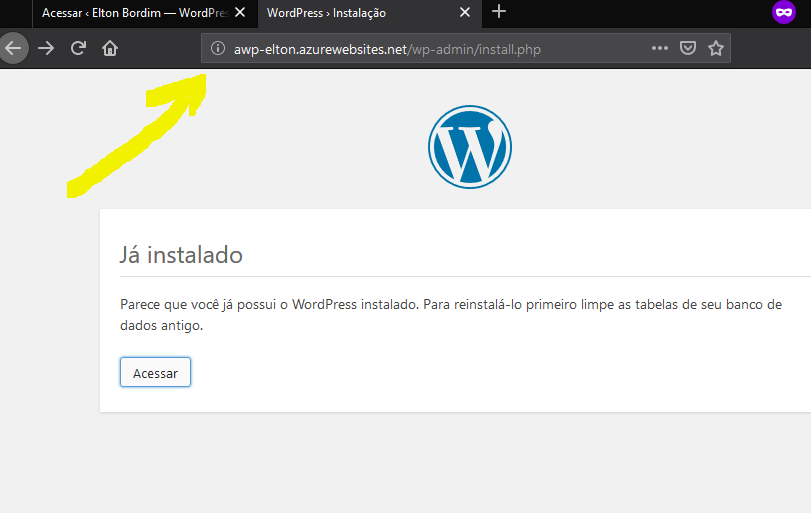Bookmark this page with the star
811x513 pixels.
click(x=716, y=48)
